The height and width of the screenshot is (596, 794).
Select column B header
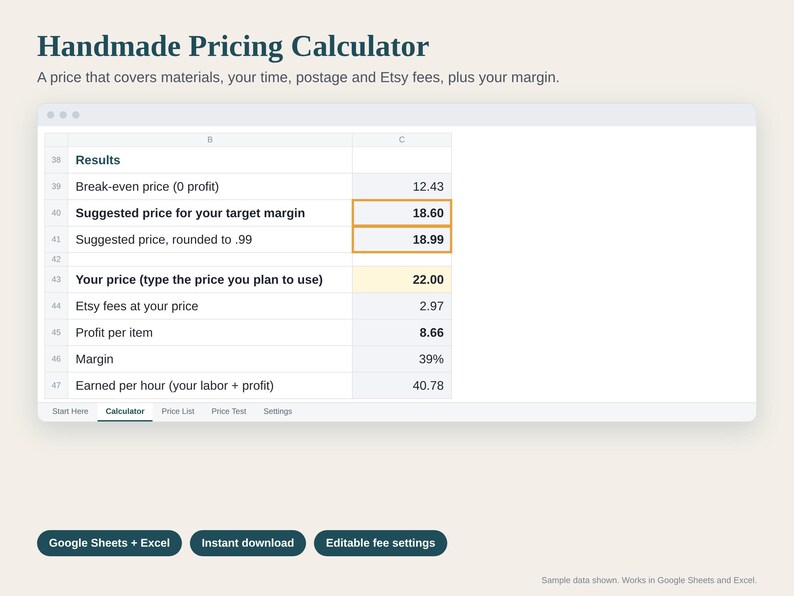click(210, 140)
